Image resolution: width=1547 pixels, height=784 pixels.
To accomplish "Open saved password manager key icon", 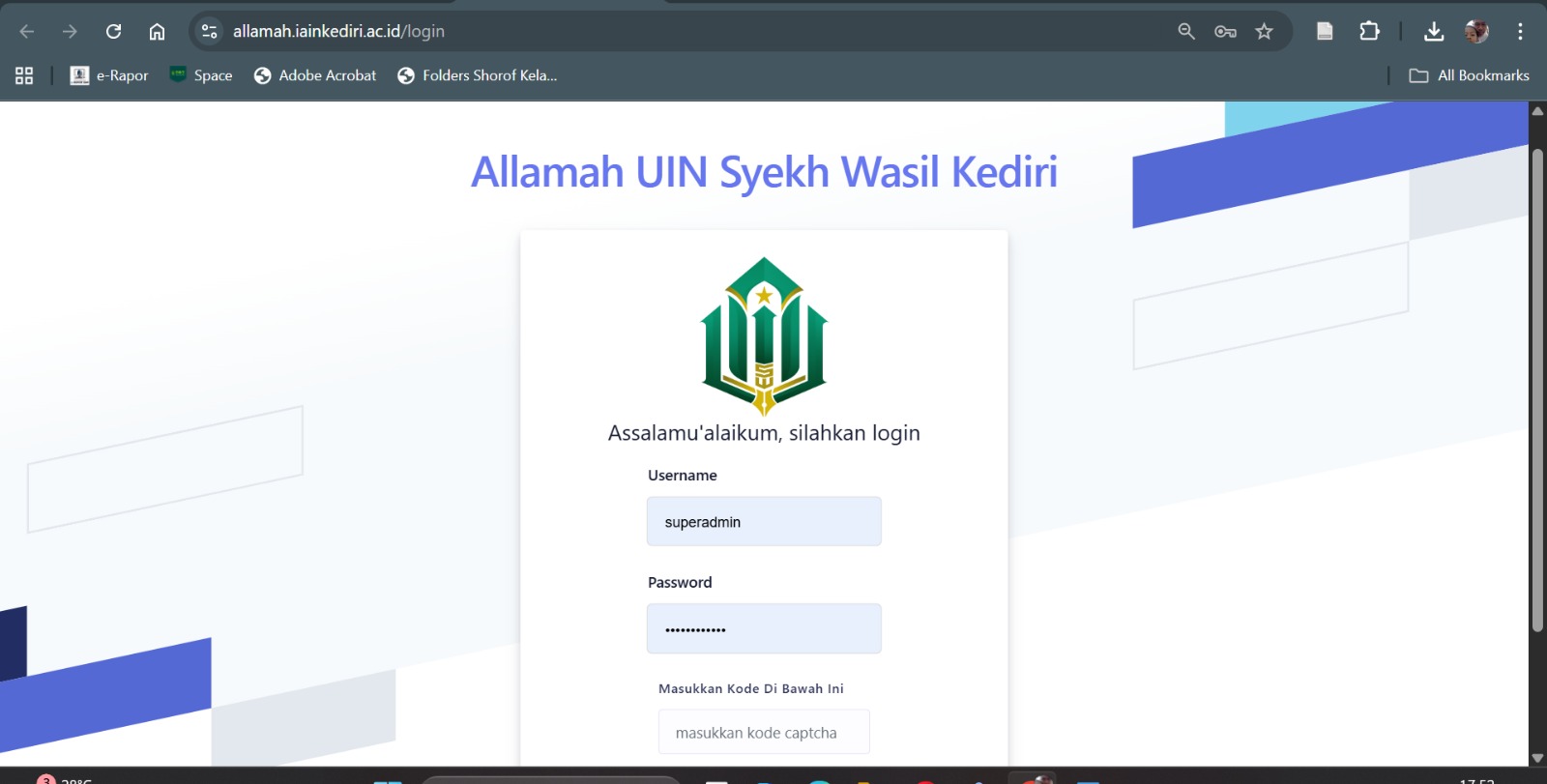I will pyautogui.click(x=1225, y=32).
